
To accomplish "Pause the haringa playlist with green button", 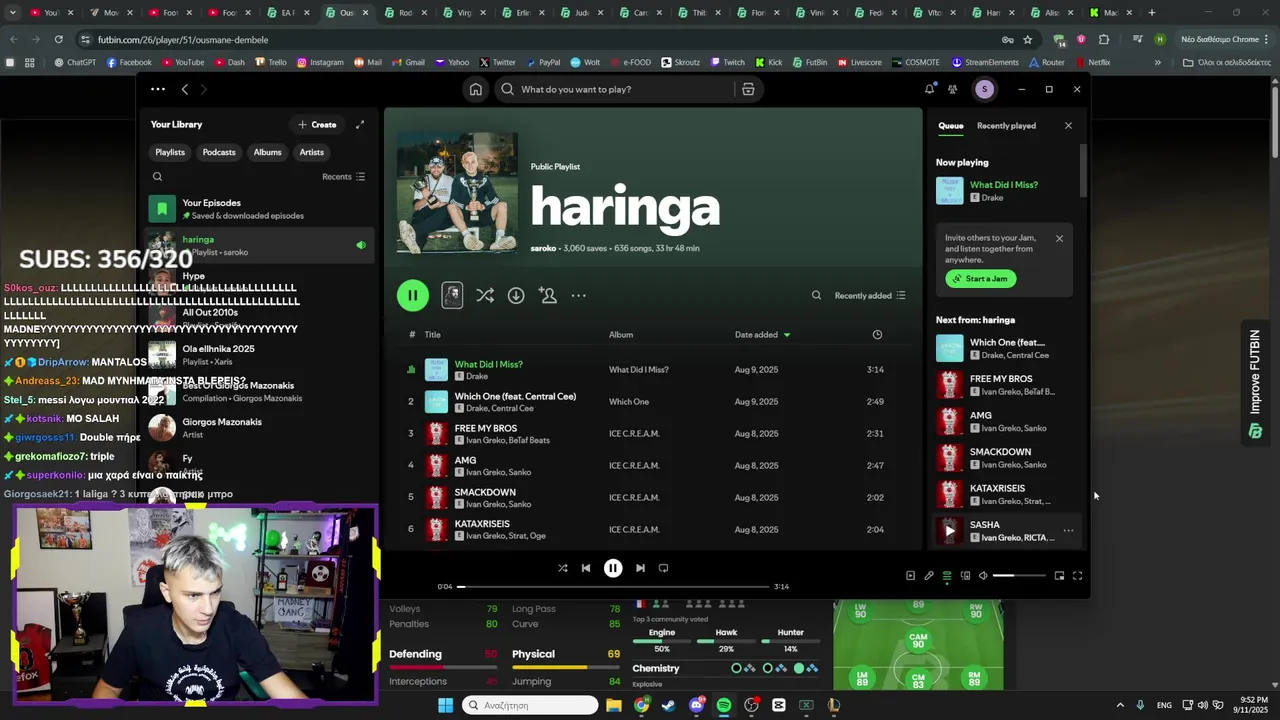I will [x=413, y=295].
